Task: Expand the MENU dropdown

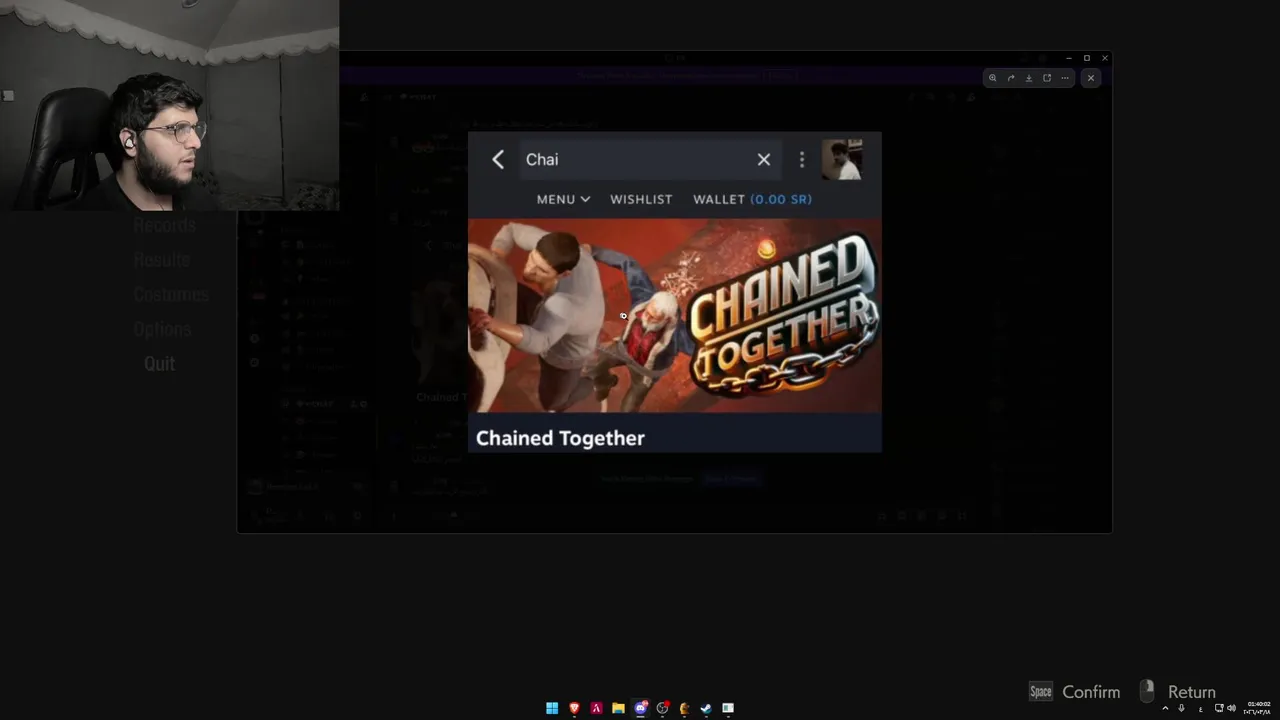Action: 563,199
